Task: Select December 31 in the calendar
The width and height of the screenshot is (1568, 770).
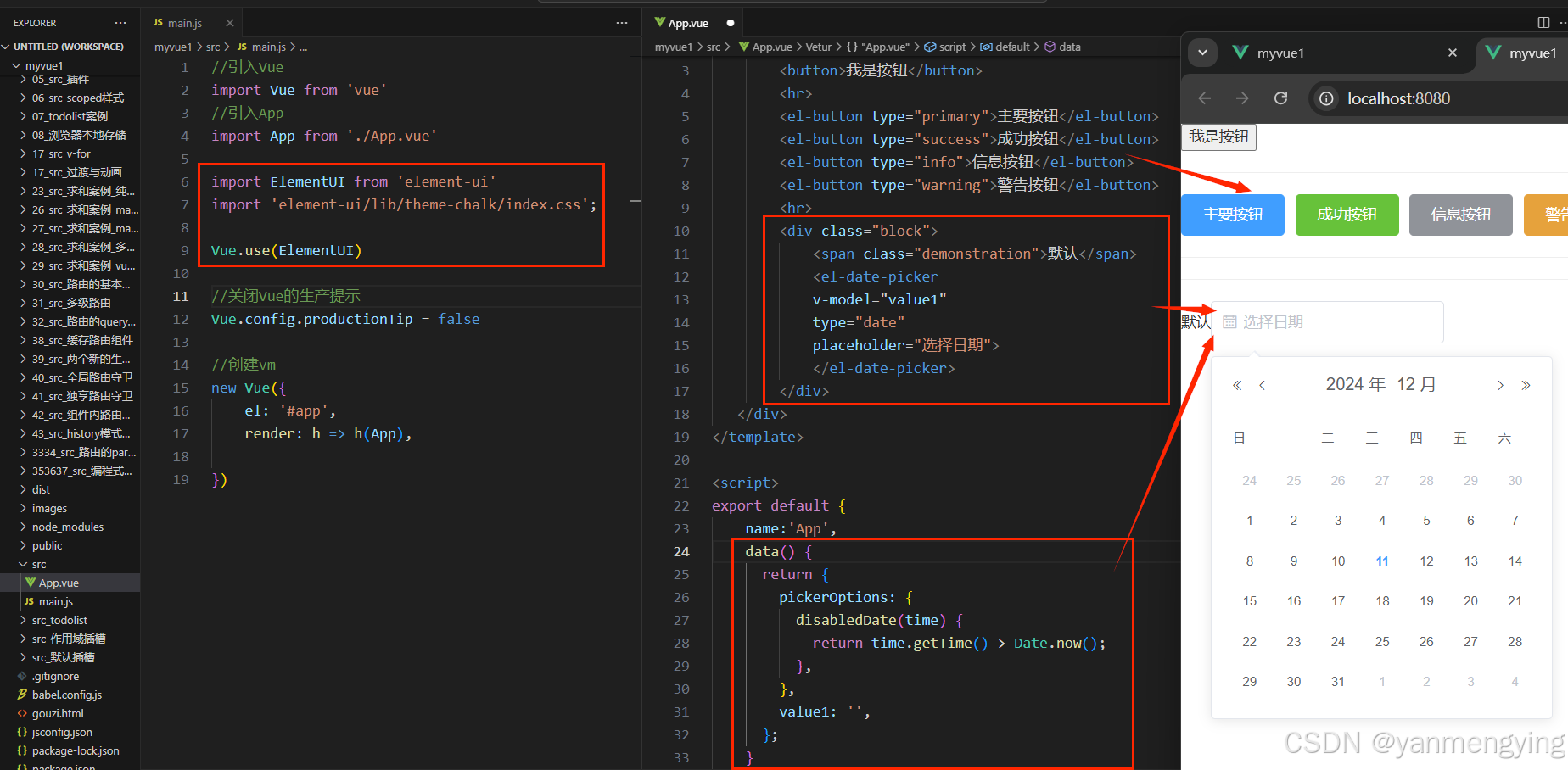Action: 1338,681
